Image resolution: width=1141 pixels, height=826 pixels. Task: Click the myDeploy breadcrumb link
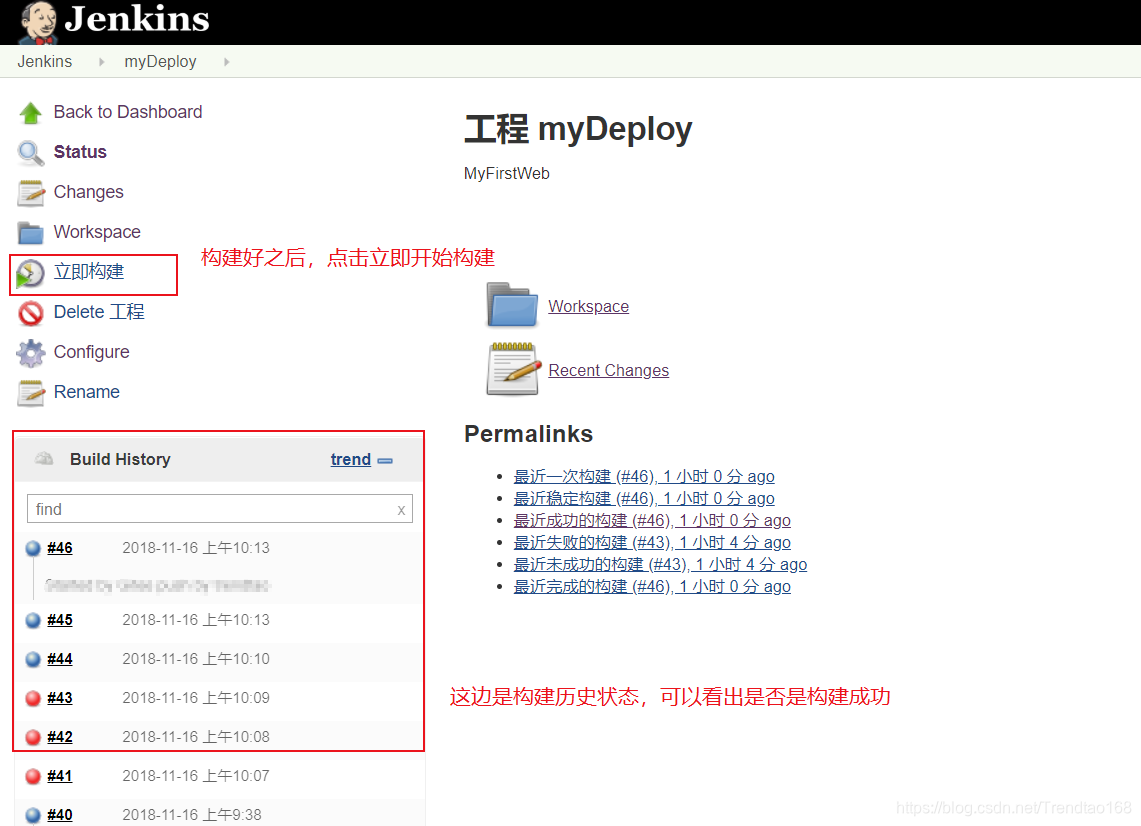coord(160,62)
